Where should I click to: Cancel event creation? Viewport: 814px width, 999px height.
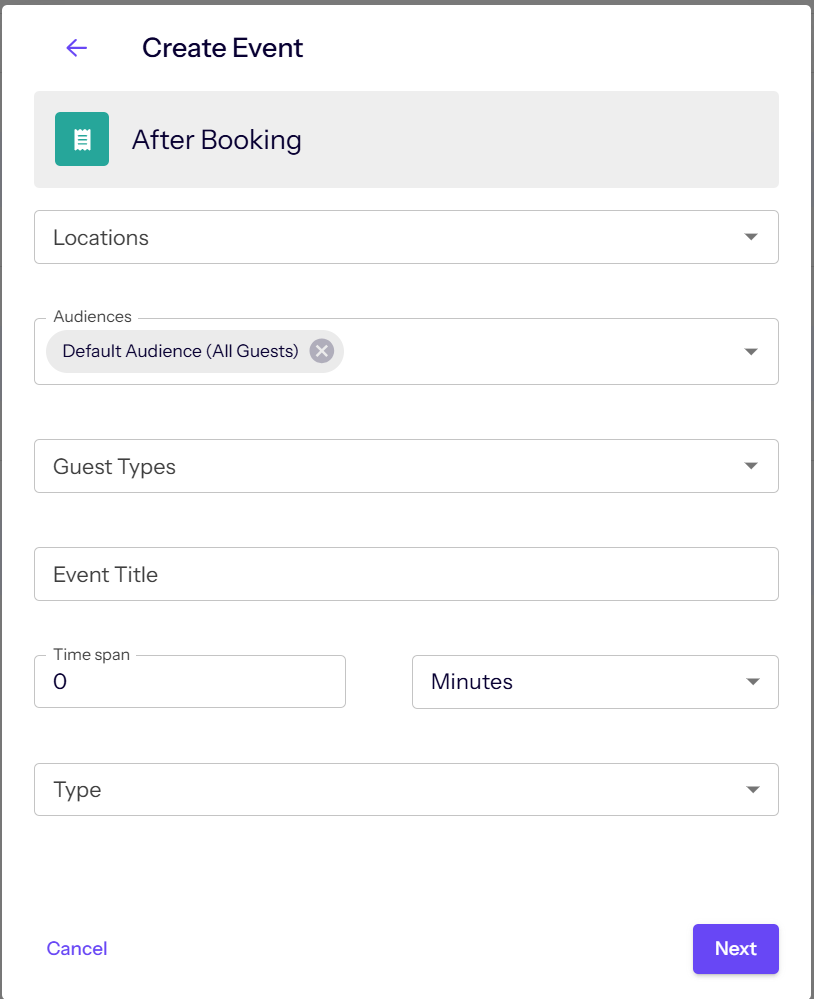click(77, 949)
